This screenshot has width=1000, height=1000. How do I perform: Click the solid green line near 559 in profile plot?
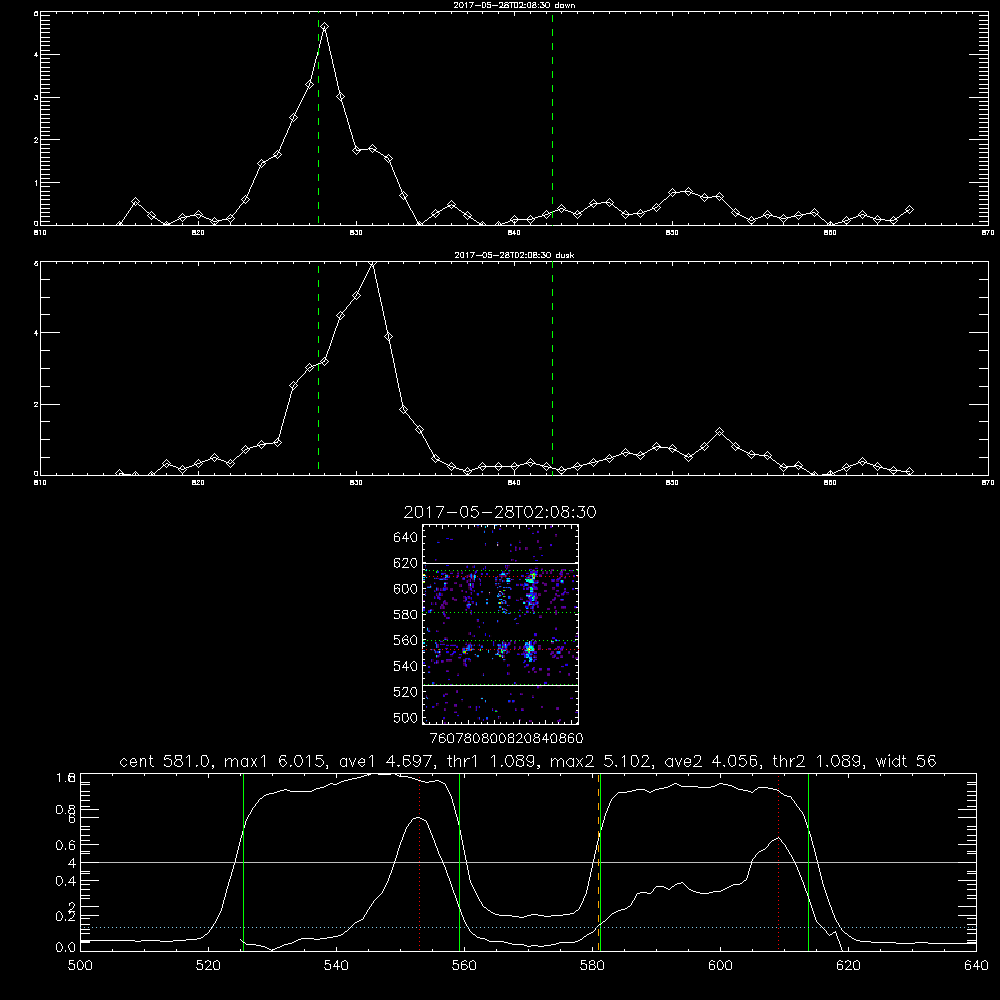(x=460, y=862)
